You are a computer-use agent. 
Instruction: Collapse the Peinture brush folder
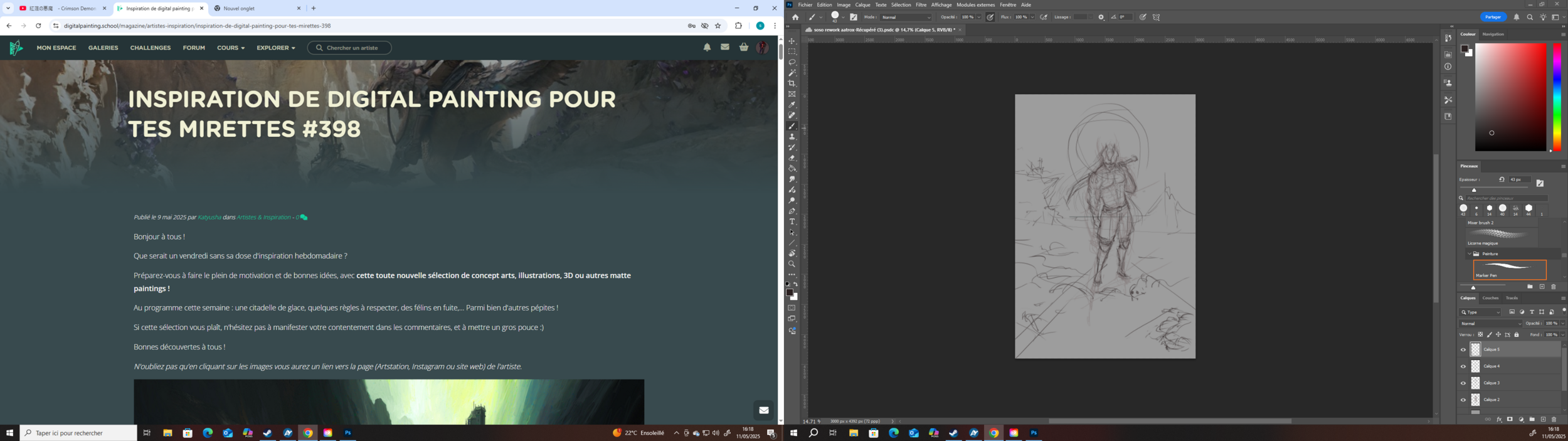1470,254
